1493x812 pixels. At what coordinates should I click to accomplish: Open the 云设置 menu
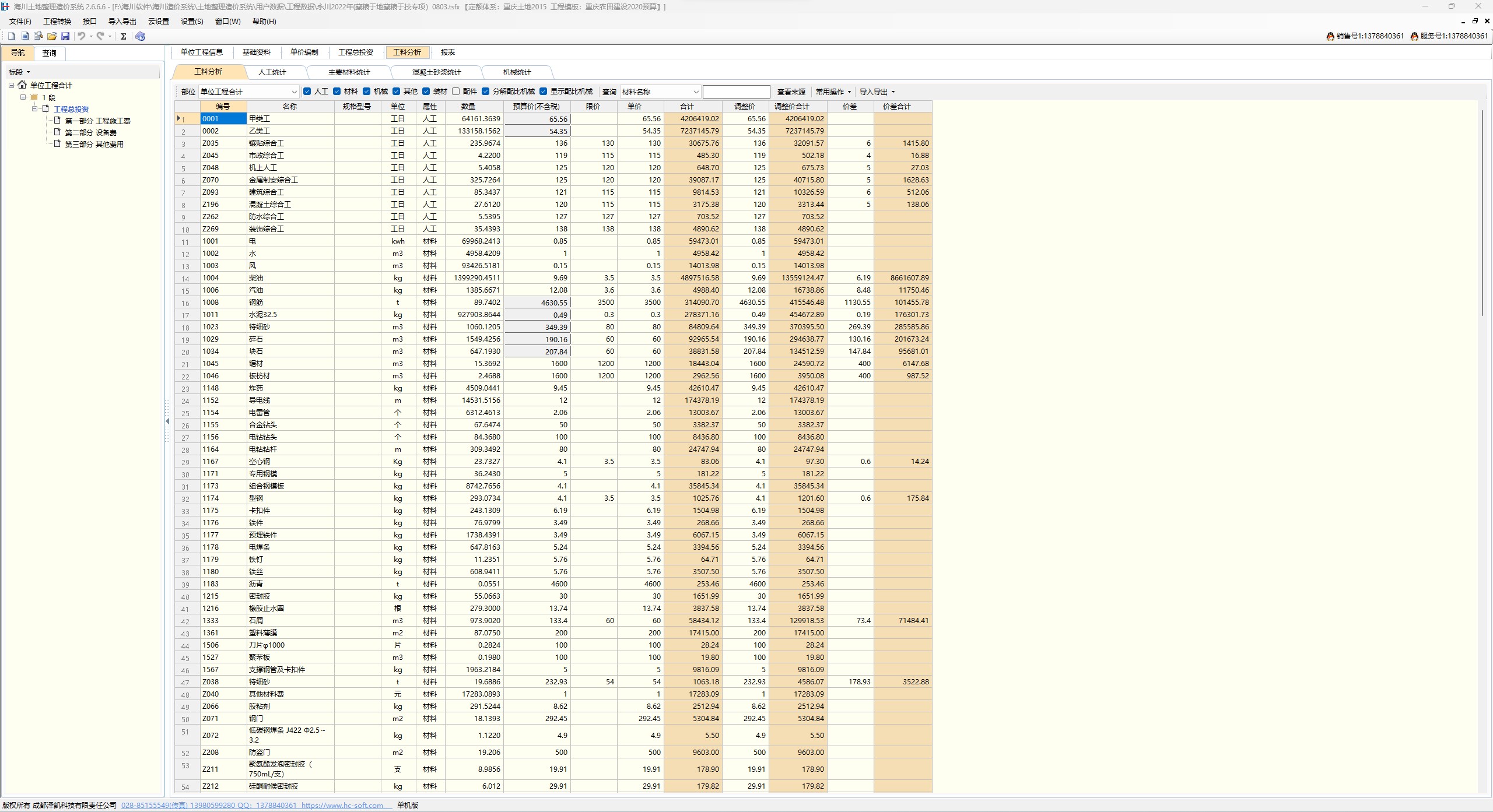click(x=159, y=22)
